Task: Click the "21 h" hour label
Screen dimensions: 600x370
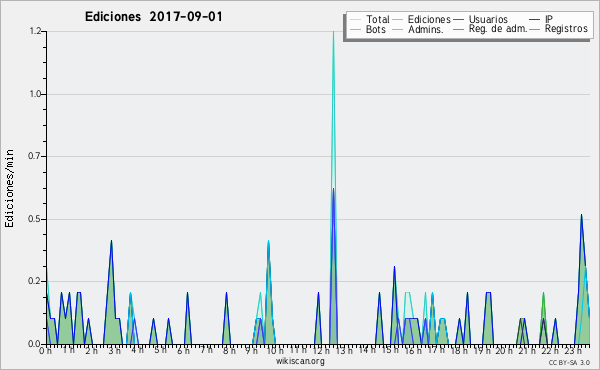Action: point(527,350)
